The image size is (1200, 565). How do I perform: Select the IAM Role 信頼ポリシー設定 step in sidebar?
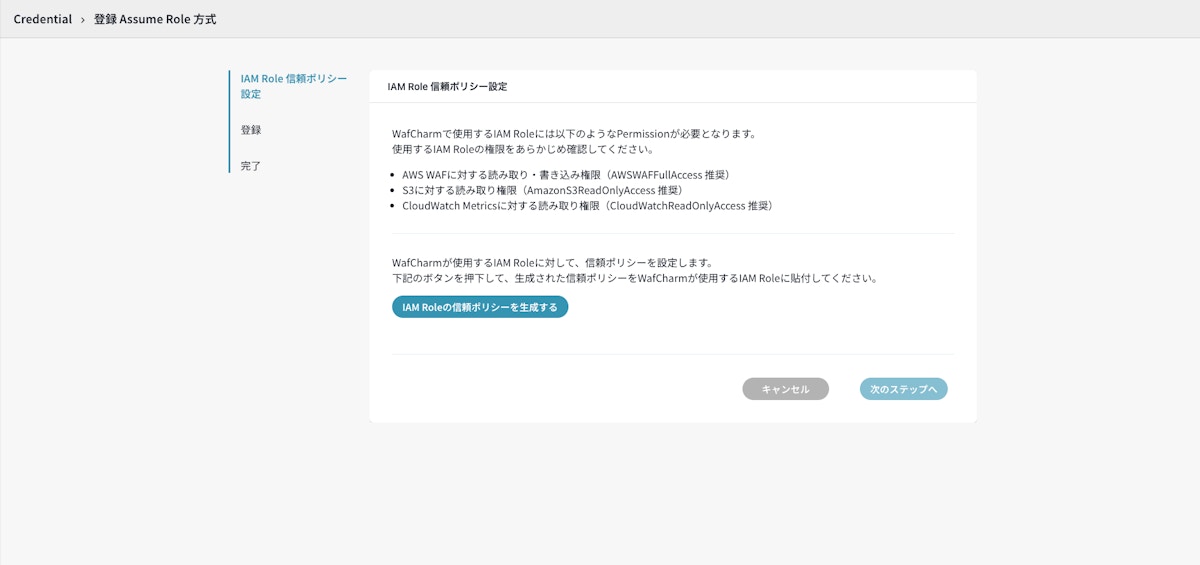[294, 86]
